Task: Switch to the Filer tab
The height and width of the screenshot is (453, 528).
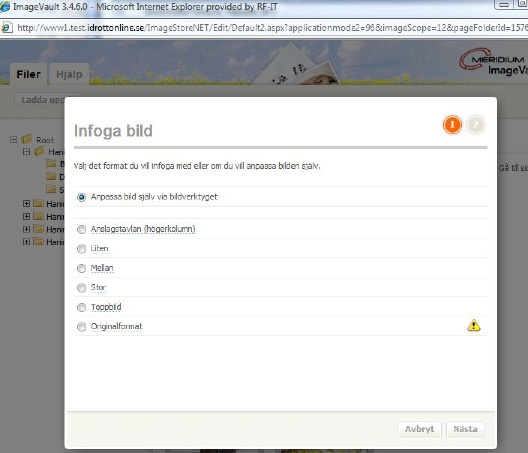Action: pyautogui.click(x=28, y=74)
